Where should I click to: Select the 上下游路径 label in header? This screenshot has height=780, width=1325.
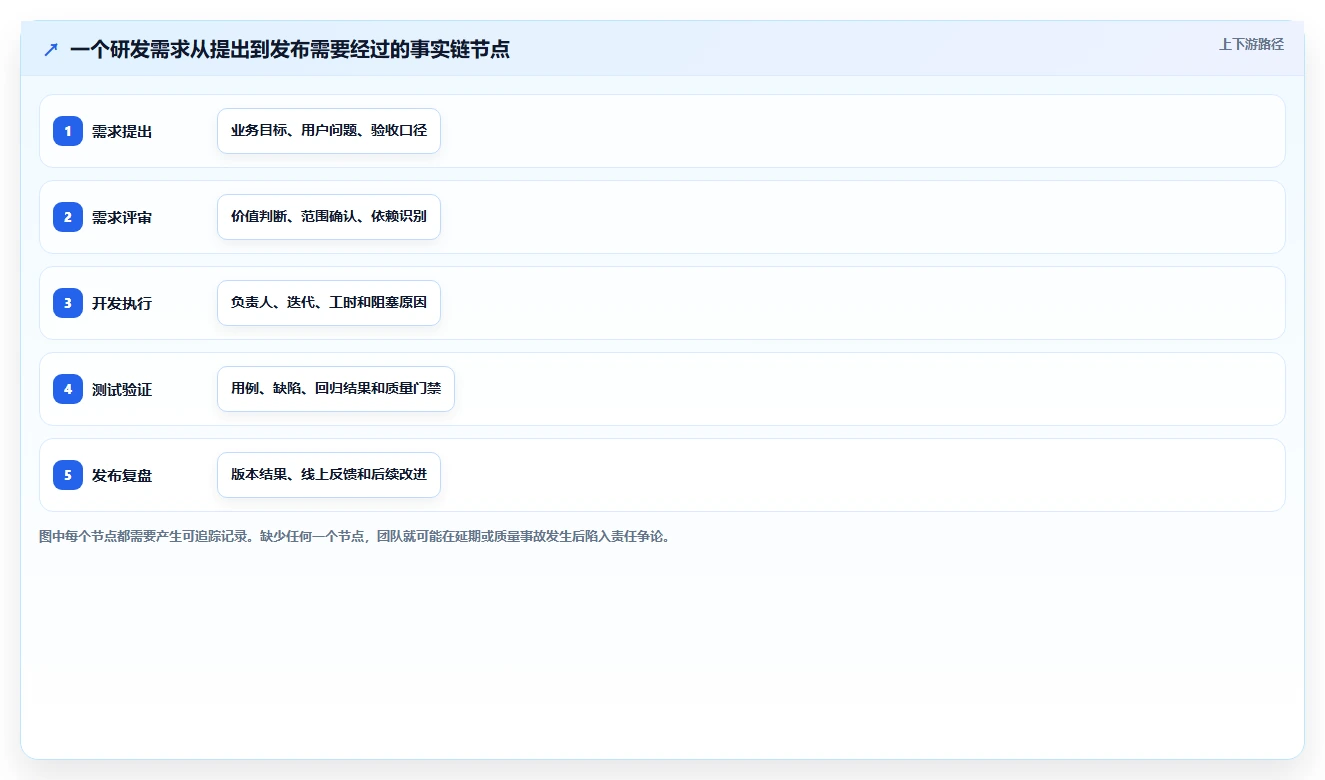click(x=1251, y=45)
